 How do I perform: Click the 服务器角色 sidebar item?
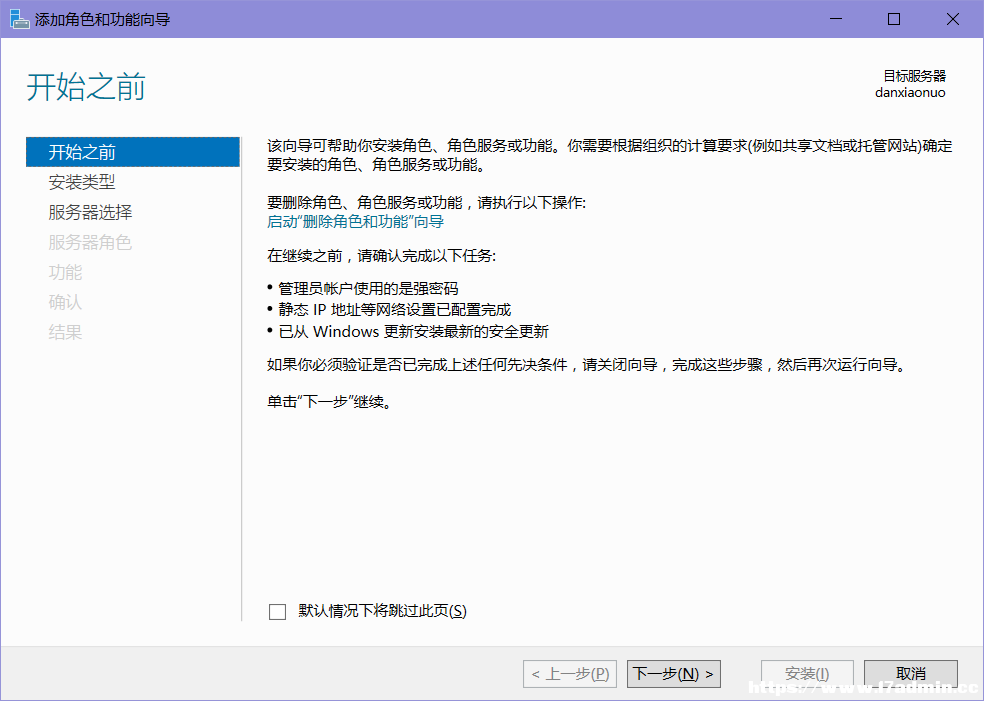click(90, 242)
